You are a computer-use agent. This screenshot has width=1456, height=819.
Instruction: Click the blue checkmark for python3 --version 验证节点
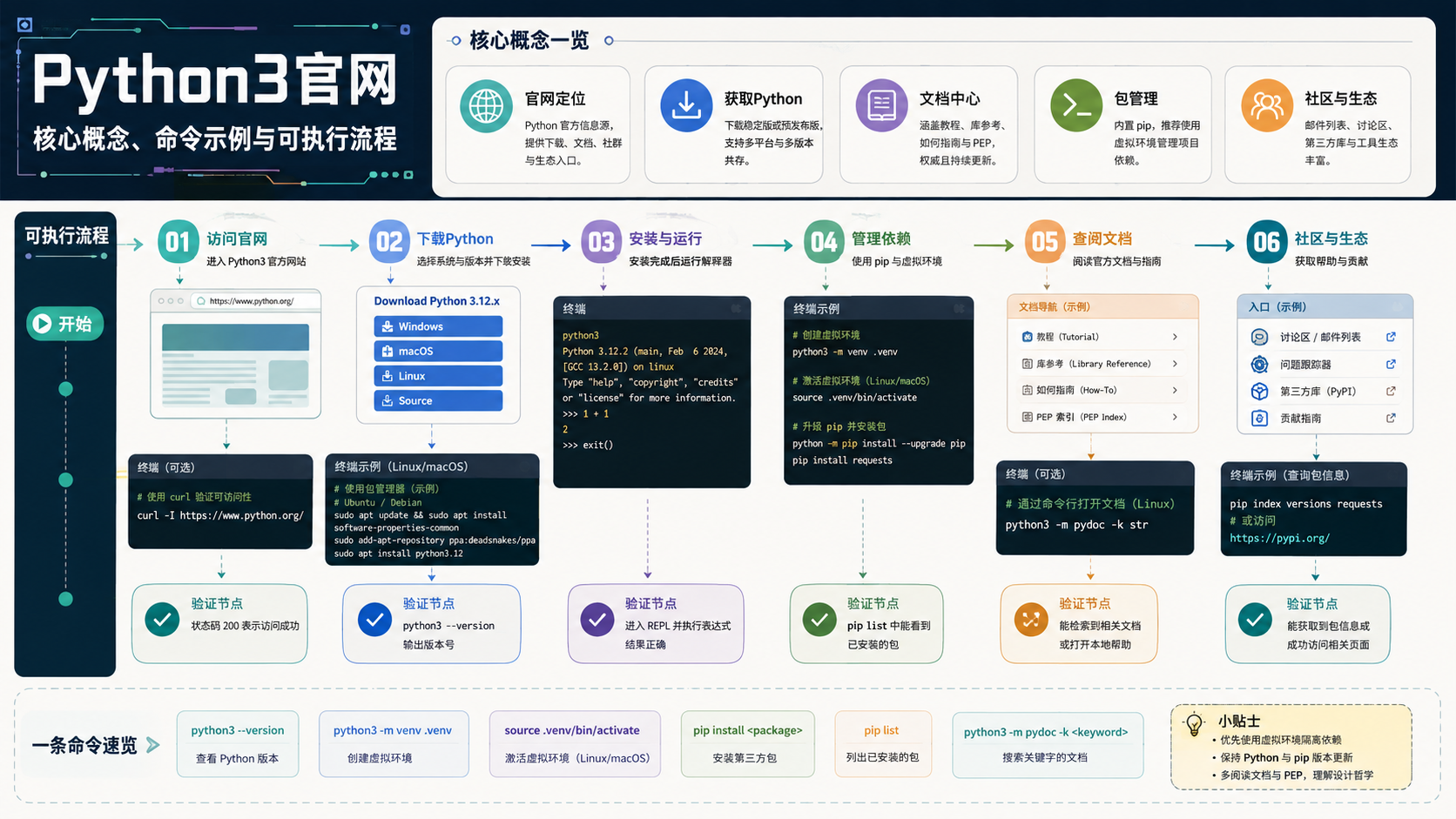[x=374, y=620]
